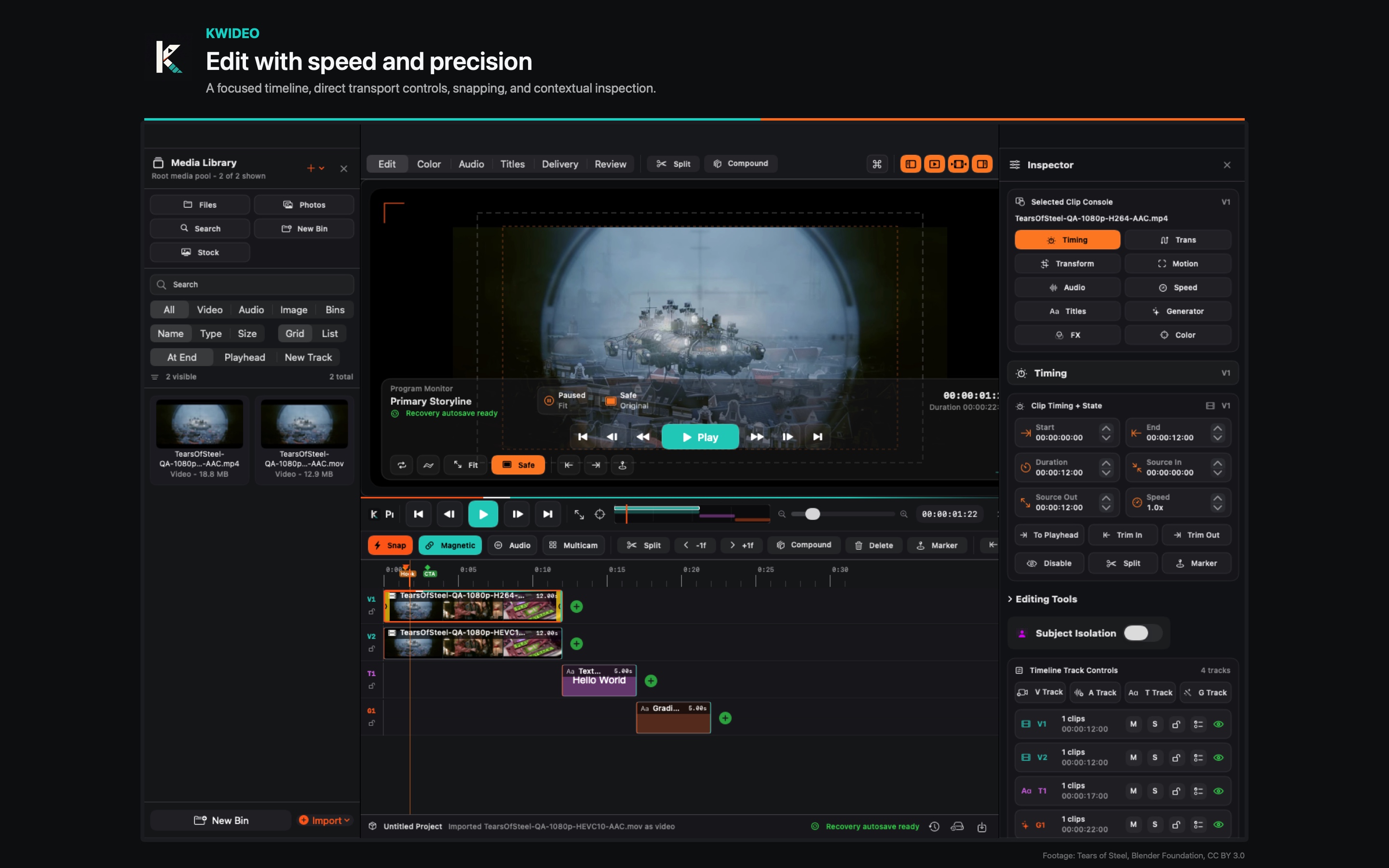This screenshot has width=1389, height=868.
Task: Click the mark-in arrow icon under monitor
Action: pyautogui.click(x=568, y=465)
